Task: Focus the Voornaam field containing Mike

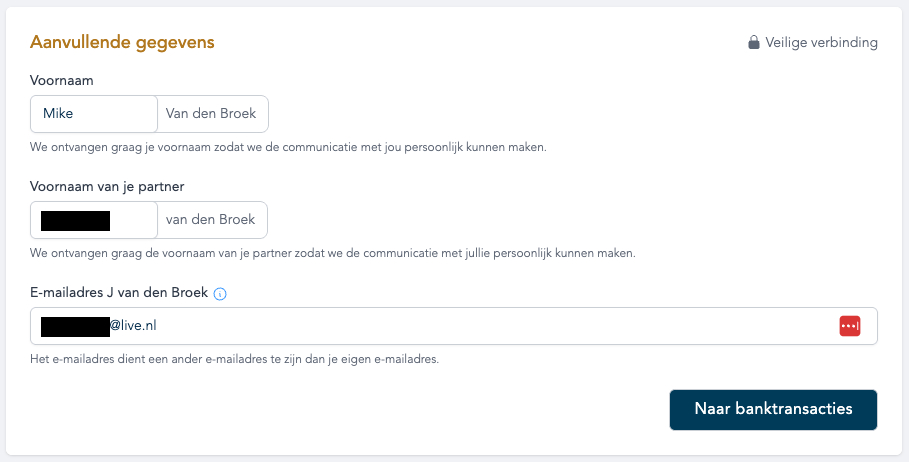Action: click(94, 114)
